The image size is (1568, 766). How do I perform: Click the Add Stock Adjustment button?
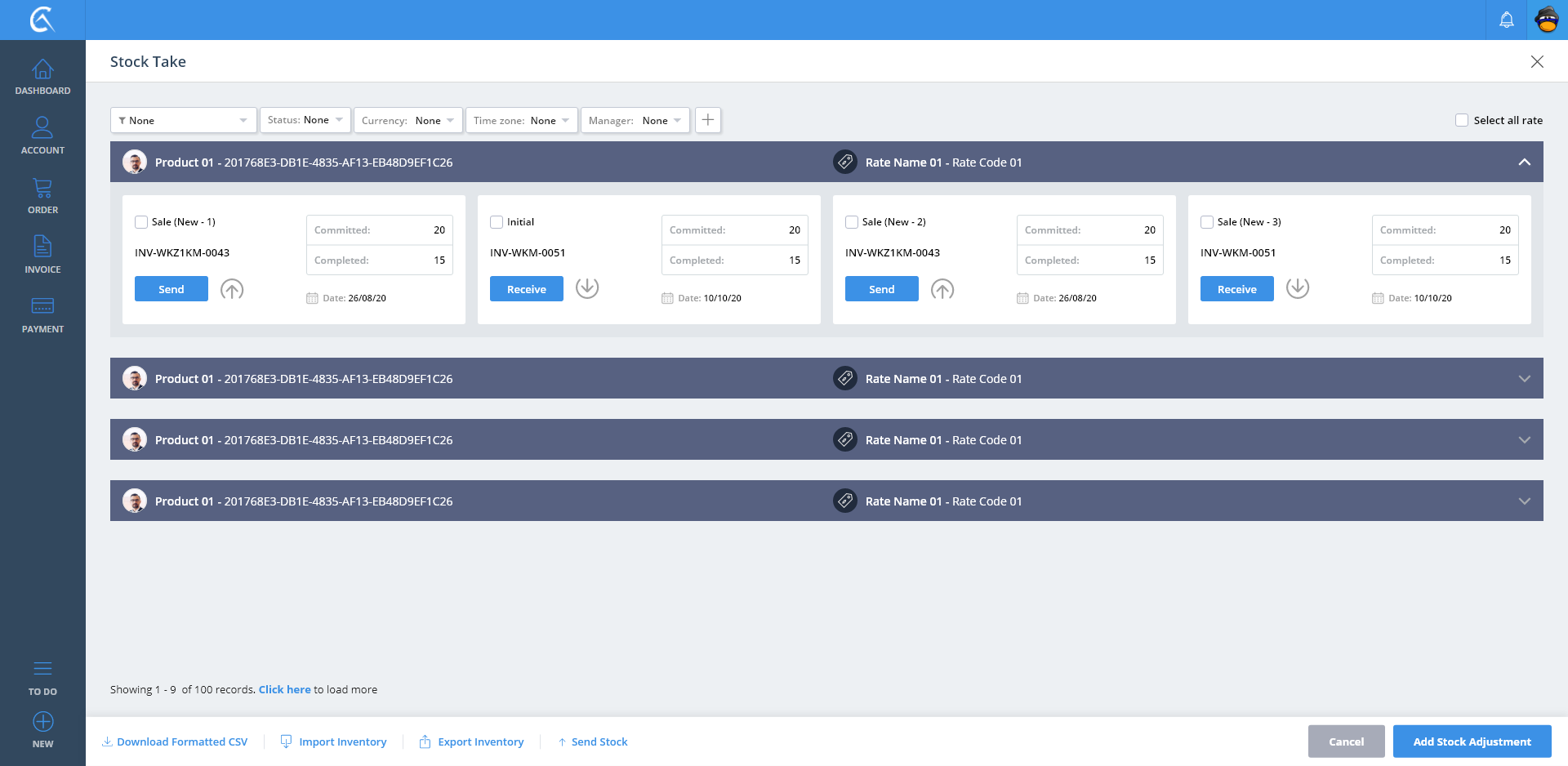pyautogui.click(x=1472, y=742)
